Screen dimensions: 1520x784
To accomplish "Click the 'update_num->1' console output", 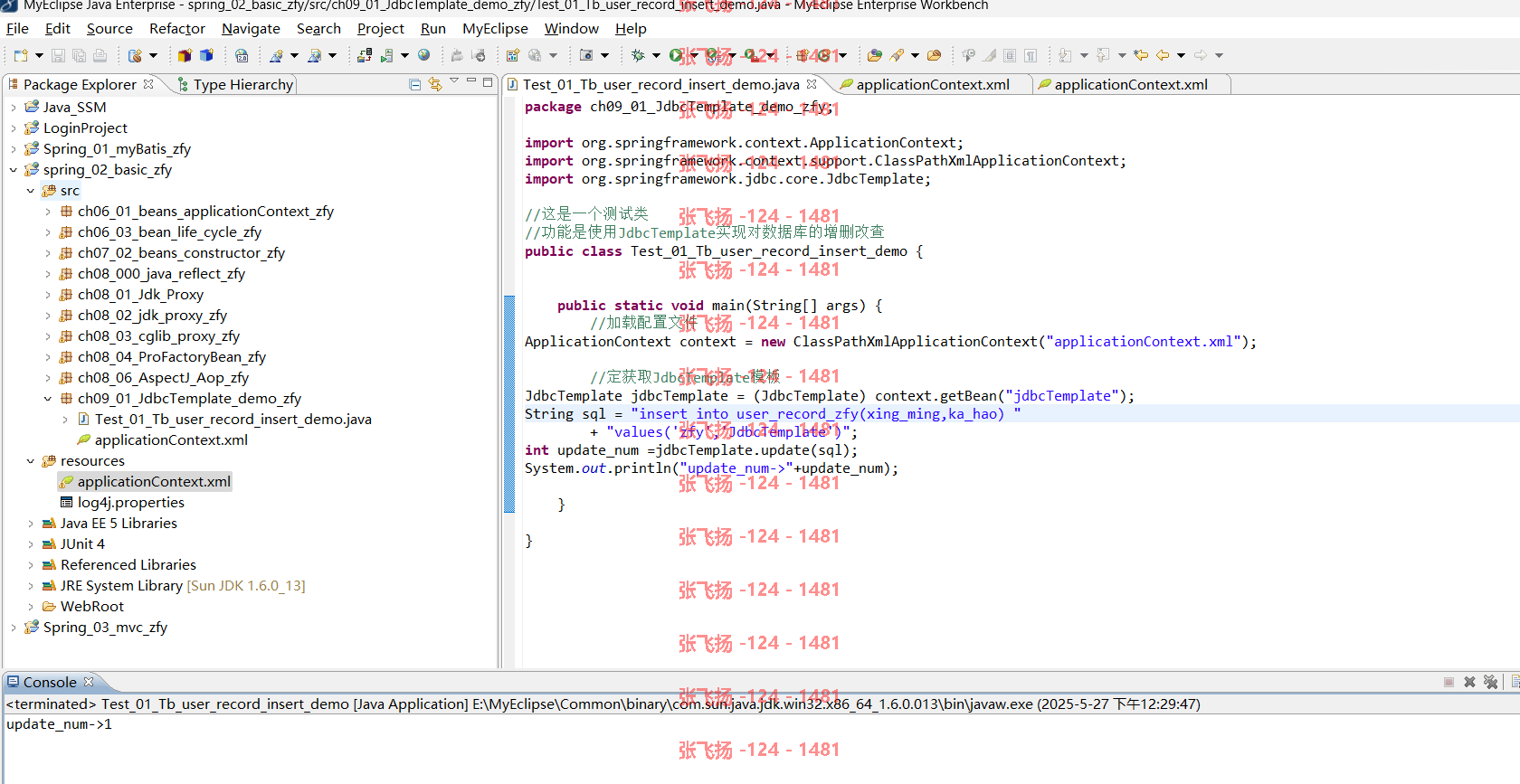I will coord(60,724).
